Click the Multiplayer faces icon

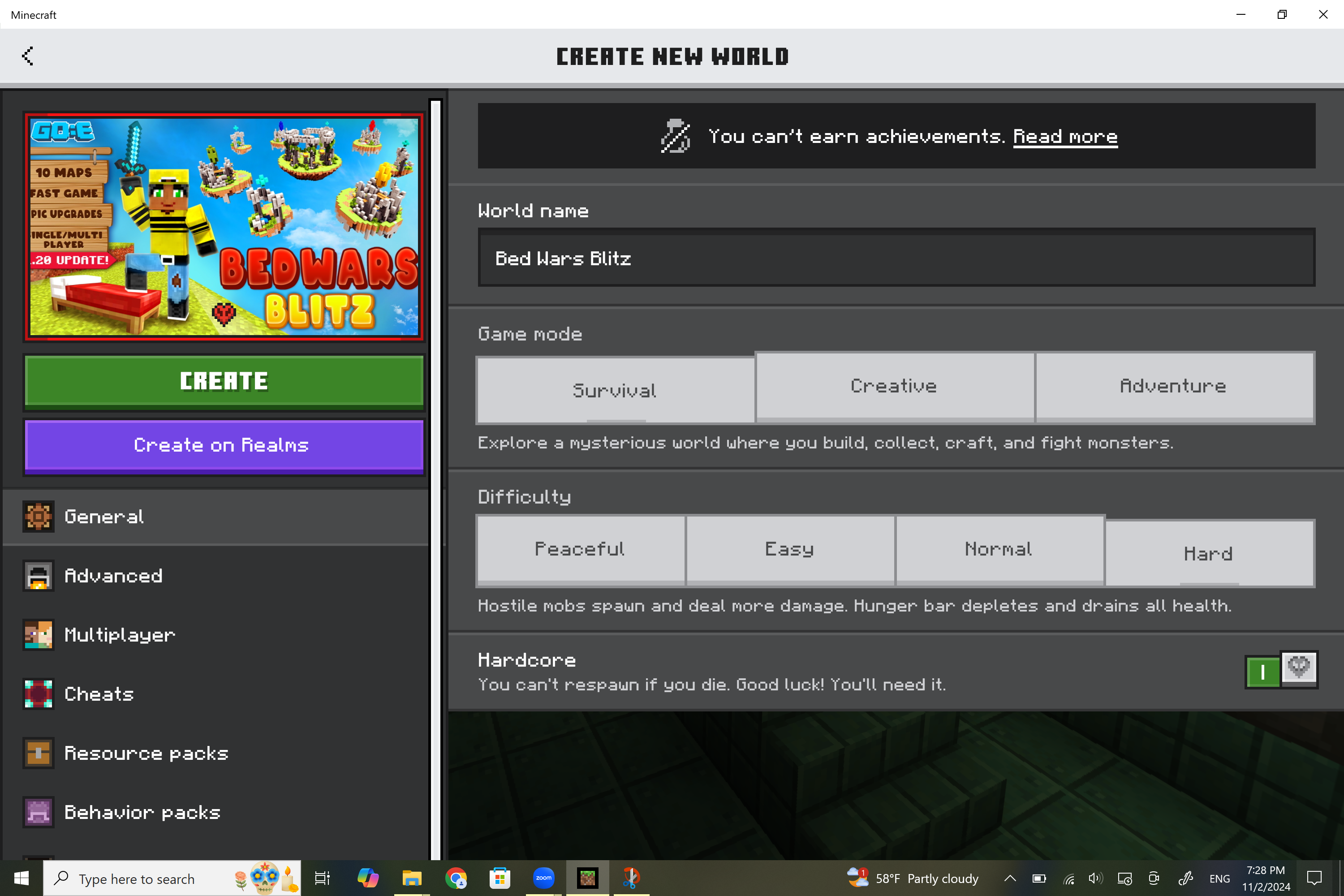[x=38, y=635]
